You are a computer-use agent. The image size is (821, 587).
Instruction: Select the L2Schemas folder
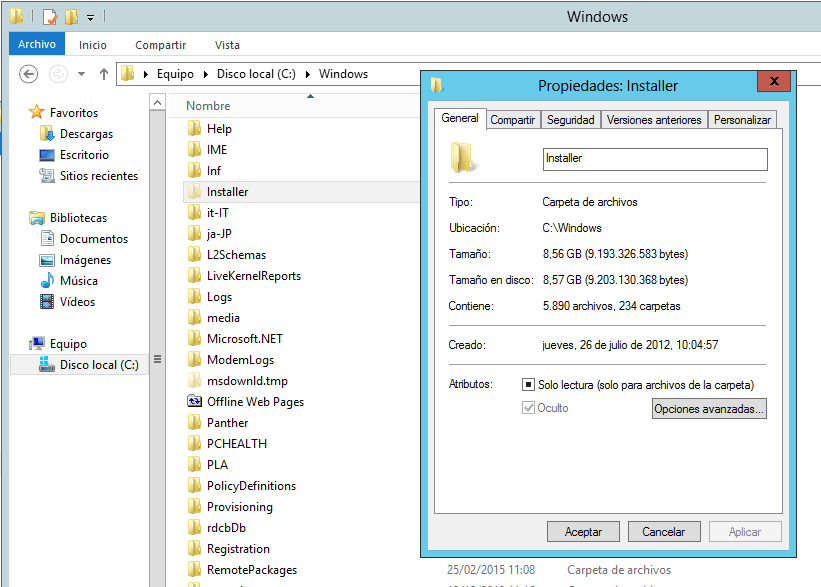pos(226,254)
